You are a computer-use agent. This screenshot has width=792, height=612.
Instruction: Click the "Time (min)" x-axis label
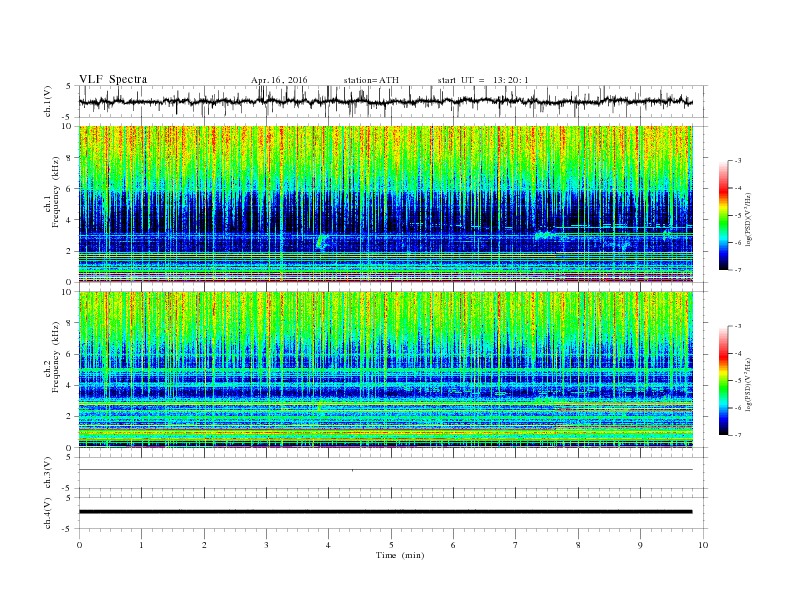click(x=400, y=555)
